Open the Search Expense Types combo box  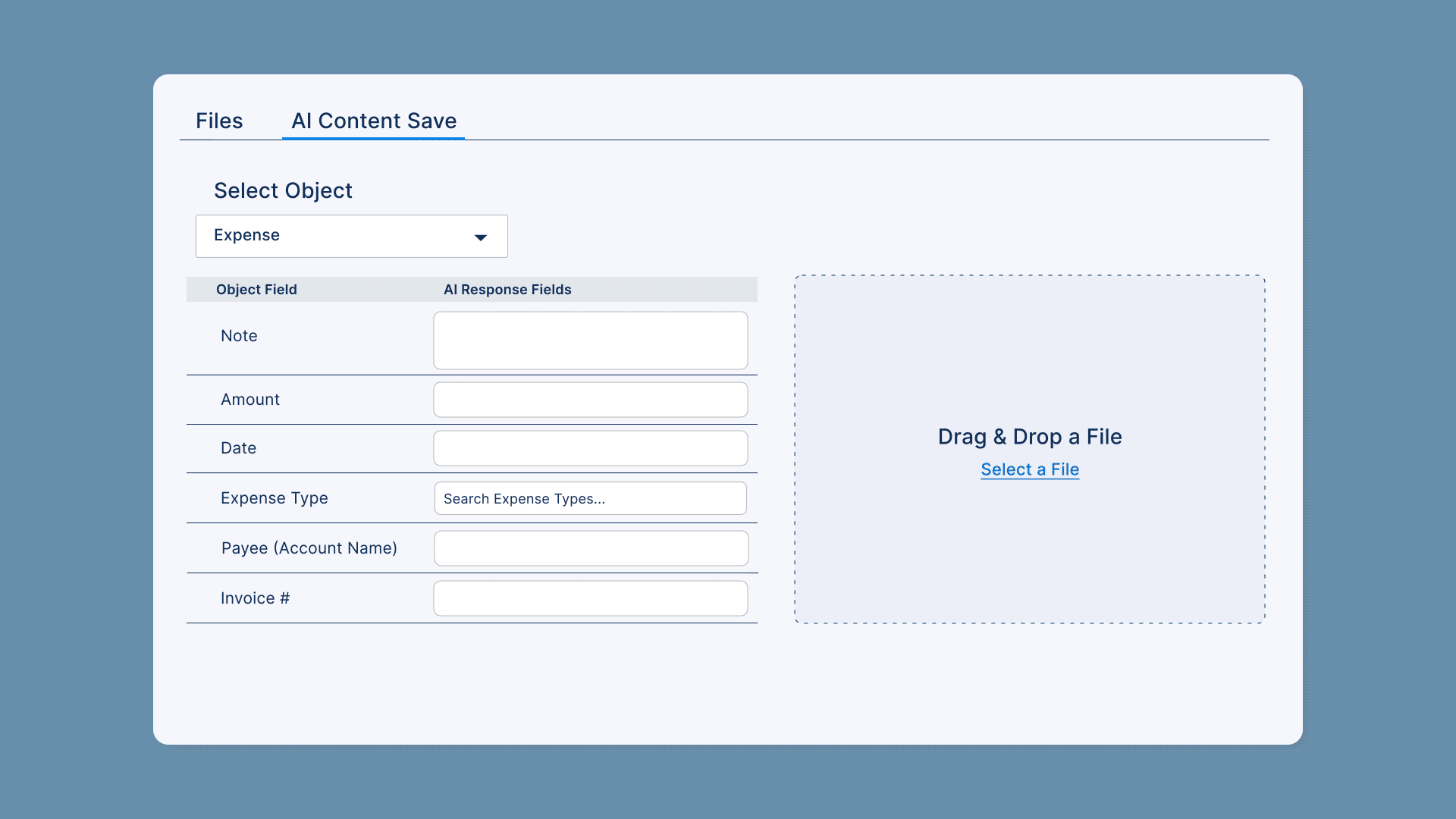point(590,498)
